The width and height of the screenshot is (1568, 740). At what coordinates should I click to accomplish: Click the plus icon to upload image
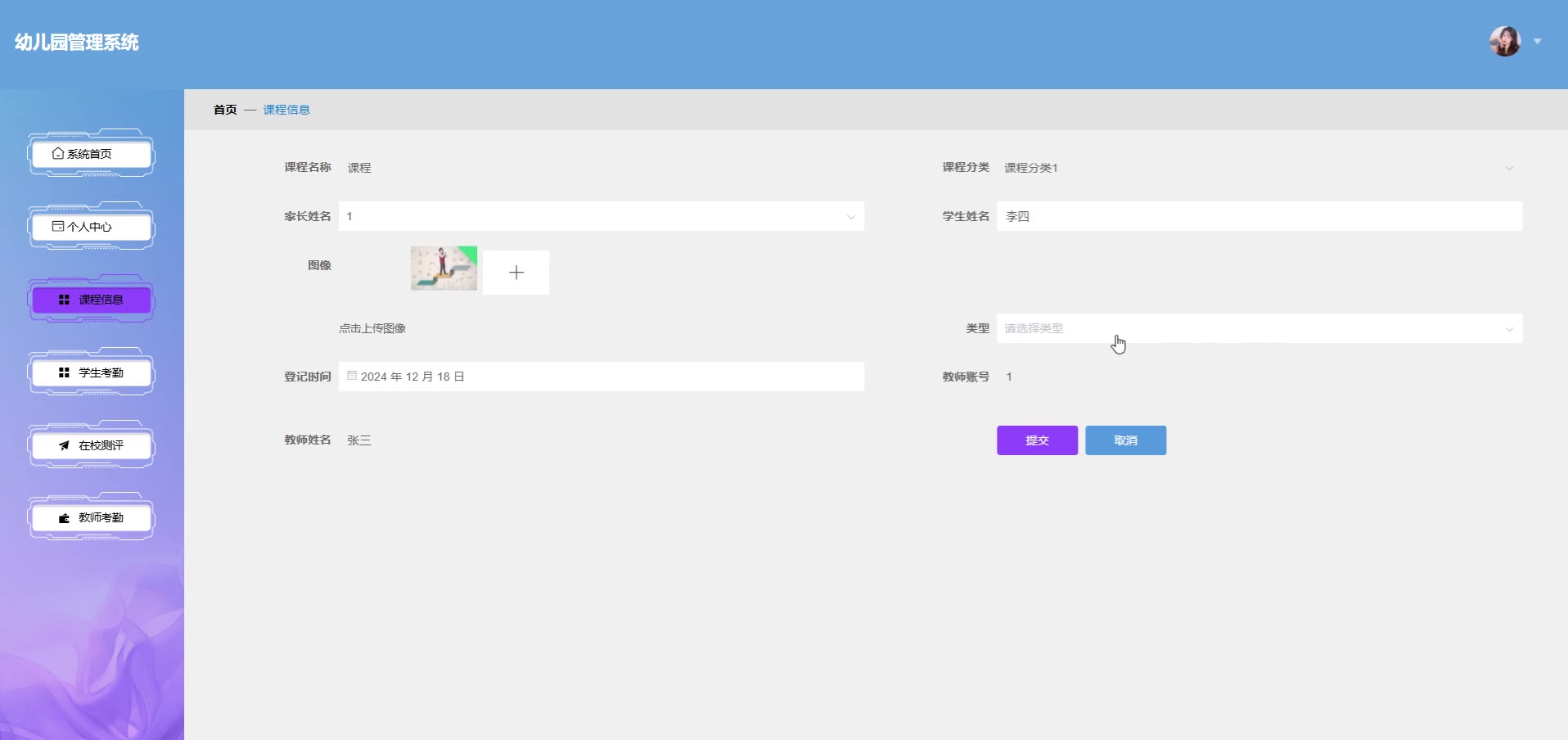coord(516,273)
